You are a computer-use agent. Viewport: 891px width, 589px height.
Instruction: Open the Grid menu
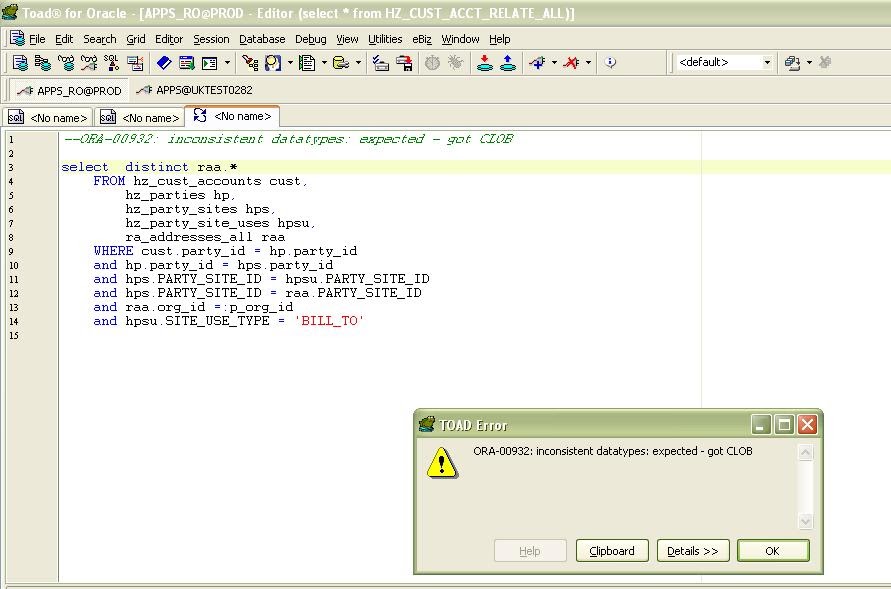135,39
